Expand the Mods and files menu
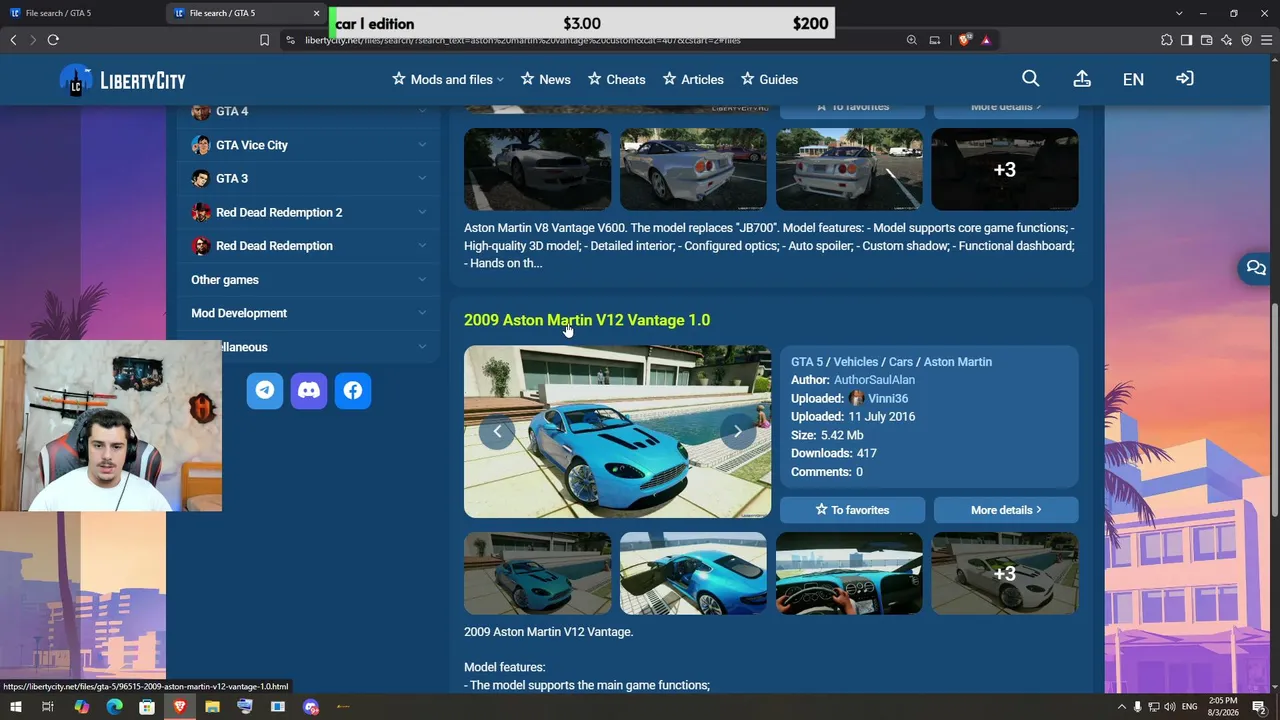 [x=448, y=79]
